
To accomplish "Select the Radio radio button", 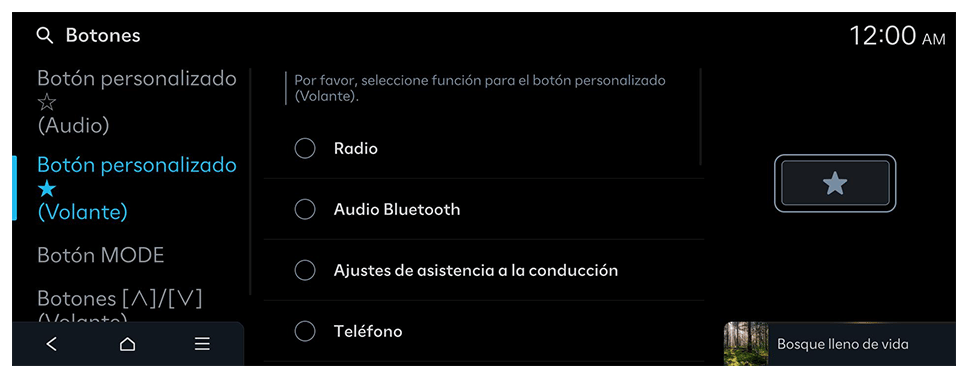I will point(305,149).
